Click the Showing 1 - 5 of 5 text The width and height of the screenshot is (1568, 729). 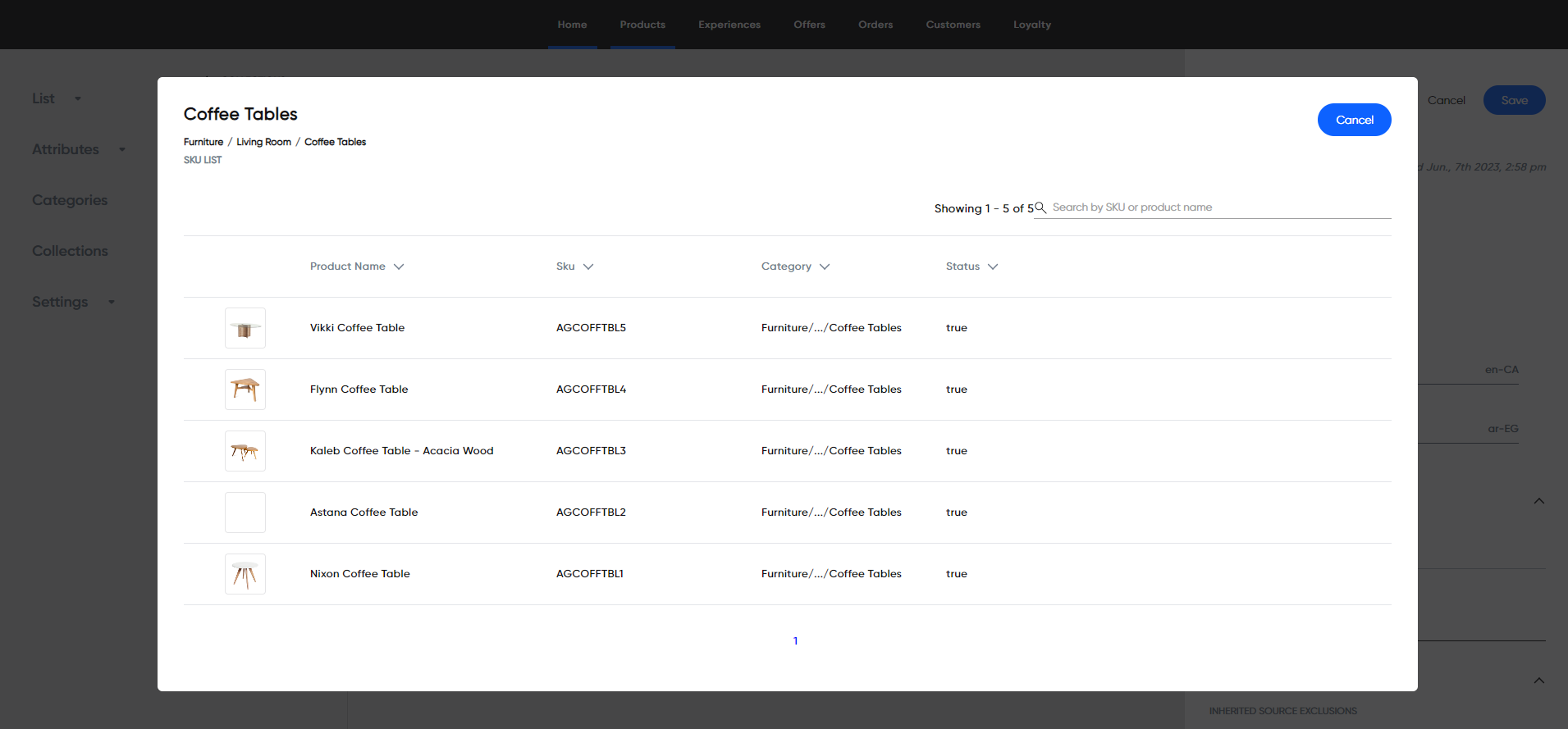pyautogui.click(x=984, y=208)
